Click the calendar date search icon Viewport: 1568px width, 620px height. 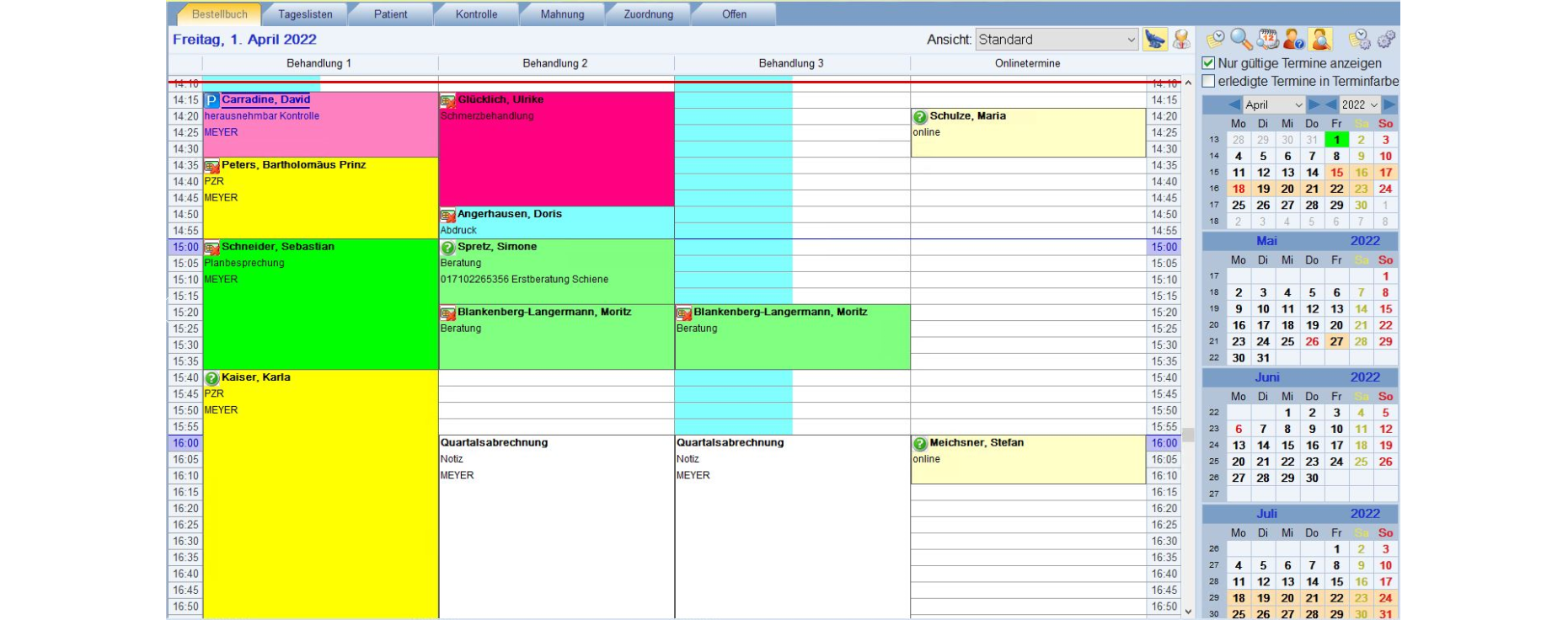click(1267, 40)
